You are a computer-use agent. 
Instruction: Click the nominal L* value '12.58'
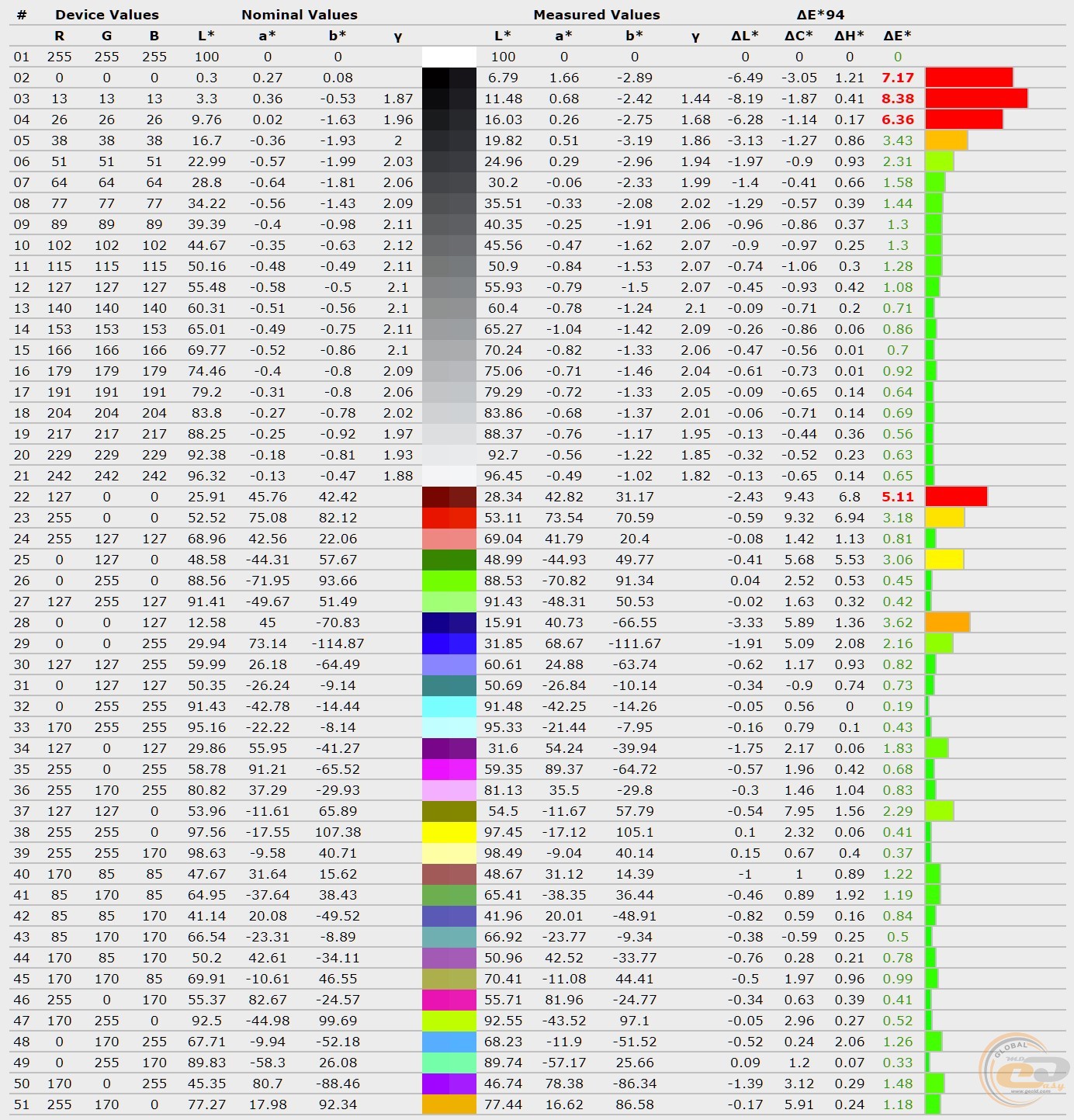tap(207, 622)
